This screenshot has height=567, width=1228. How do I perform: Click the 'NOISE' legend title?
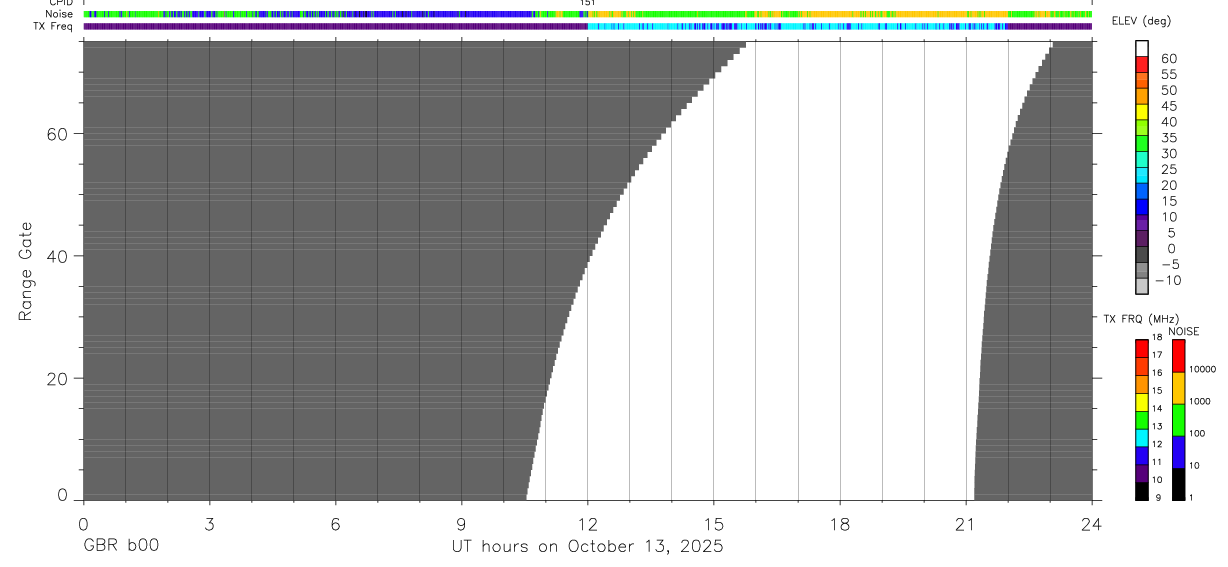click(1183, 331)
